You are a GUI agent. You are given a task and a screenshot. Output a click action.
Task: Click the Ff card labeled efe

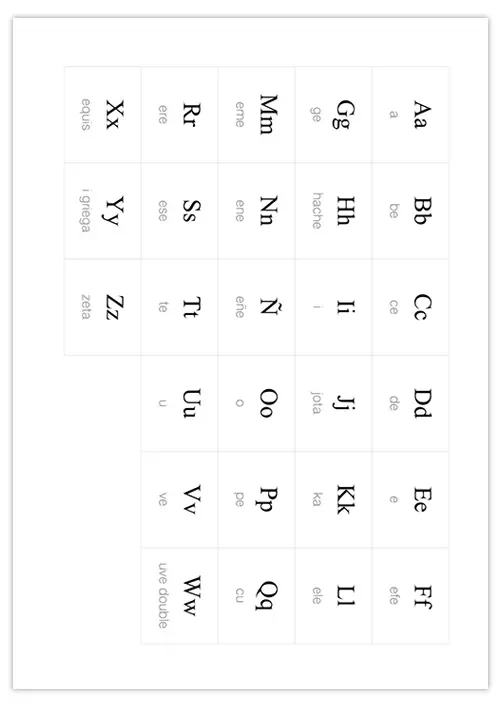pyautogui.click(x=410, y=596)
